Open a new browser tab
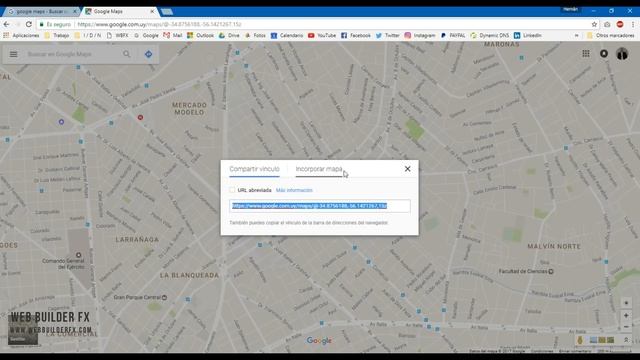This screenshot has height=360, width=640. pyautogui.click(x=167, y=11)
